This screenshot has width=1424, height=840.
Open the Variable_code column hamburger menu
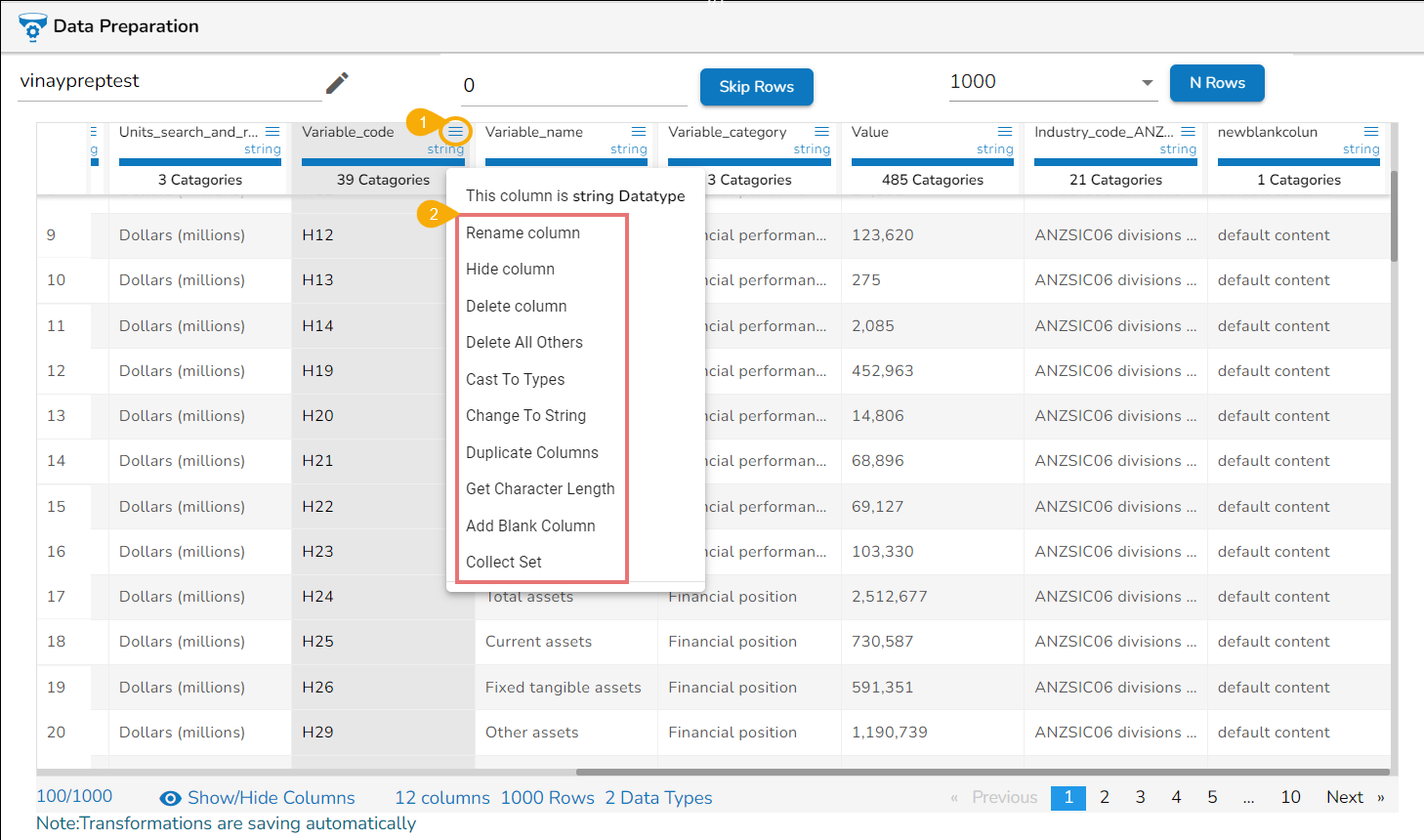coord(456,132)
